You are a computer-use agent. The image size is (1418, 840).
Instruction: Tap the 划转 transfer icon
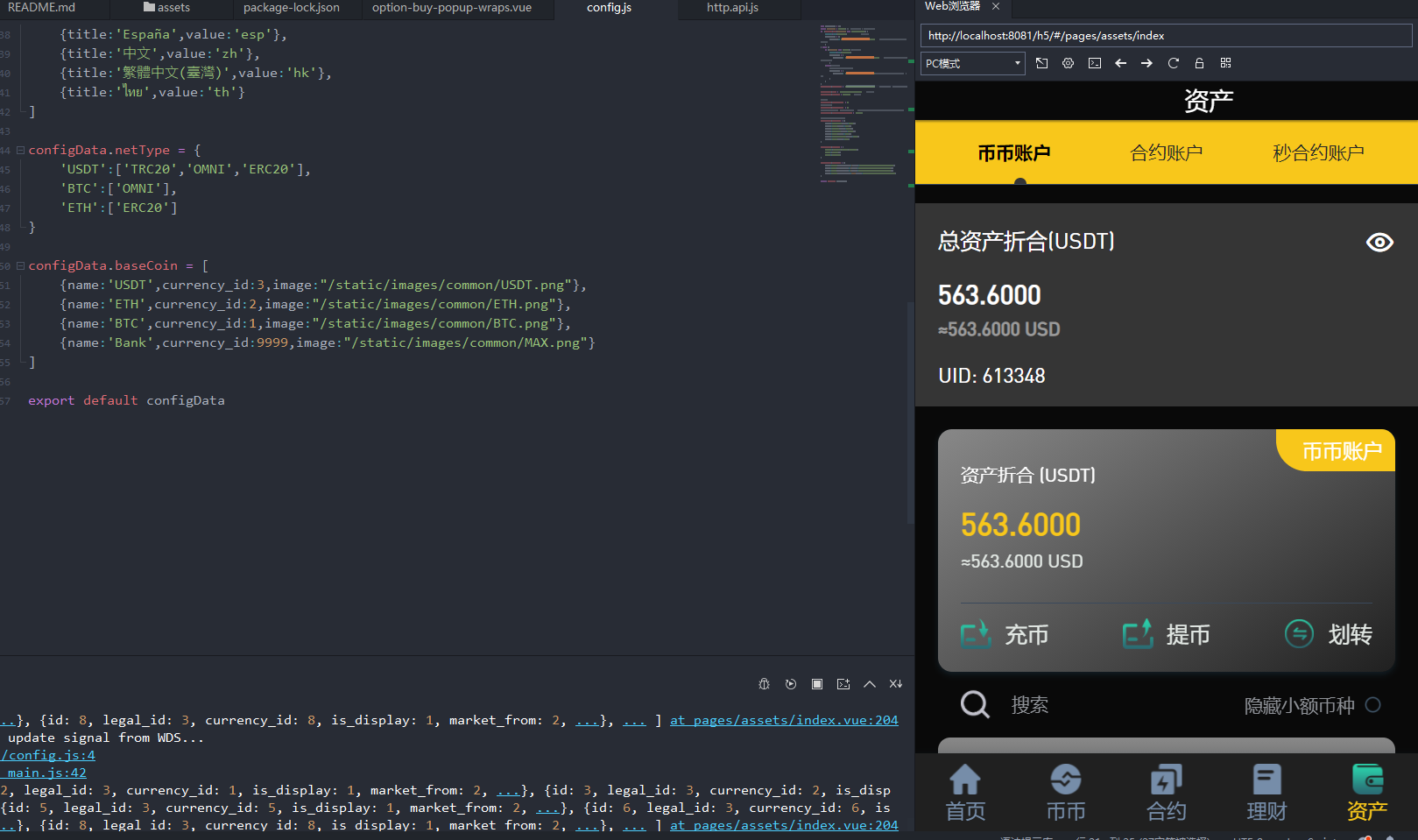pyautogui.click(x=1299, y=633)
